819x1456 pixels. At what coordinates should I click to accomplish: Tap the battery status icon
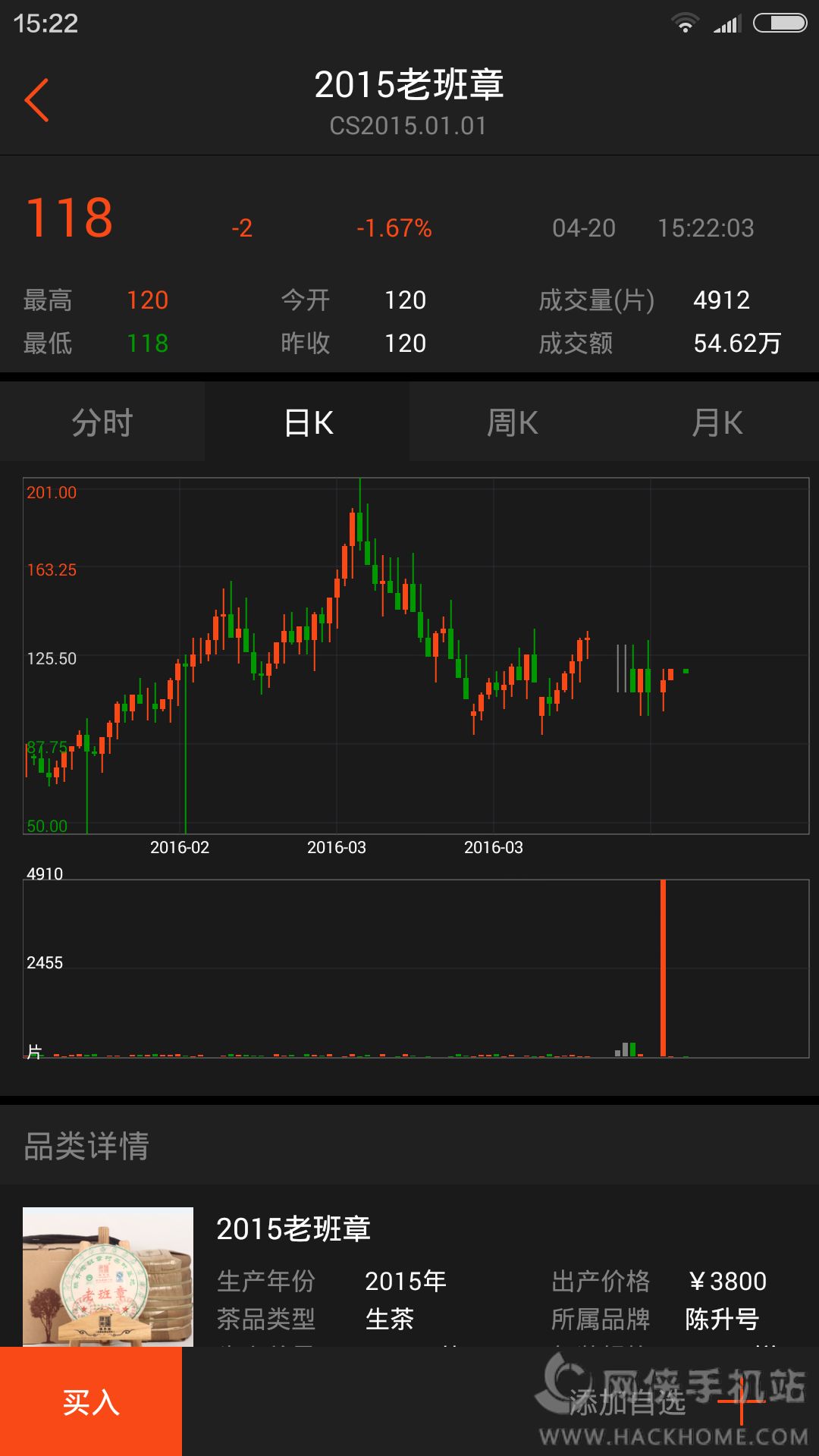[x=780, y=24]
